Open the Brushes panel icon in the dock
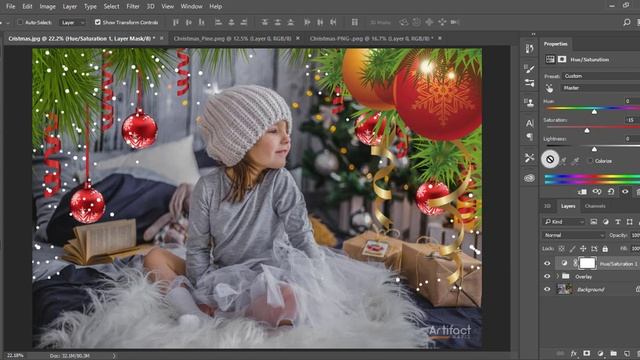 (529, 68)
